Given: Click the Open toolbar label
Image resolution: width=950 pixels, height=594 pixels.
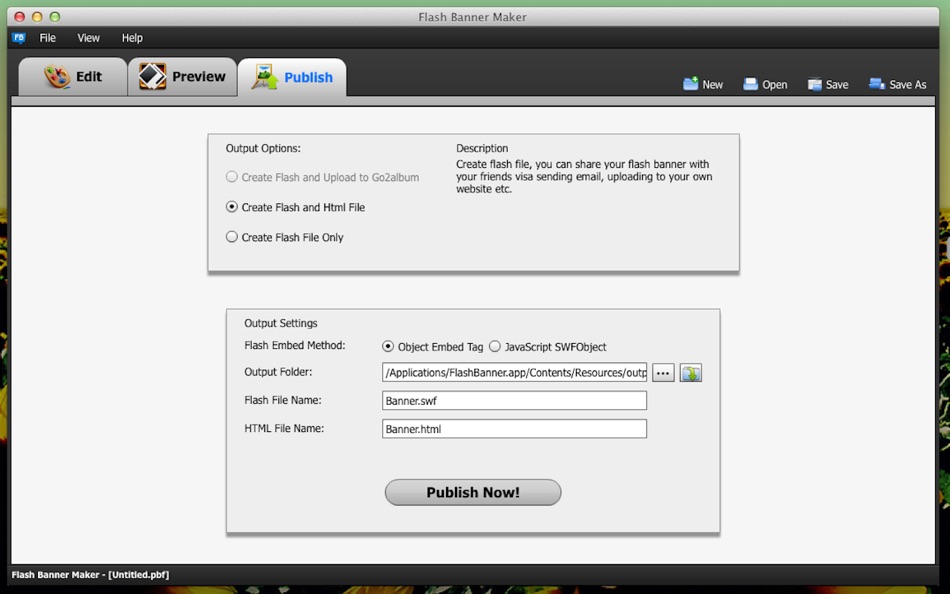Looking at the screenshot, I should 775,85.
